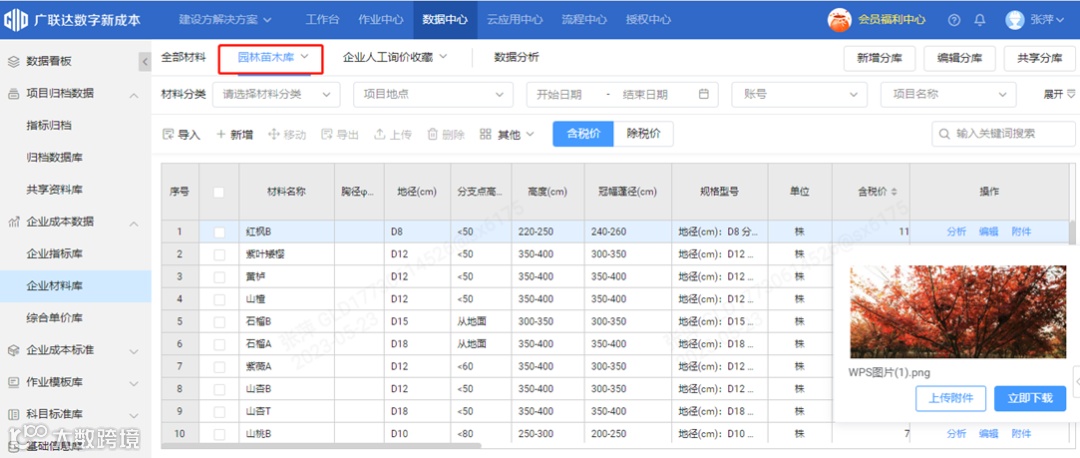Click the 导出 export toolbar button
This screenshot has width=1080, height=458.
[340, 134]
